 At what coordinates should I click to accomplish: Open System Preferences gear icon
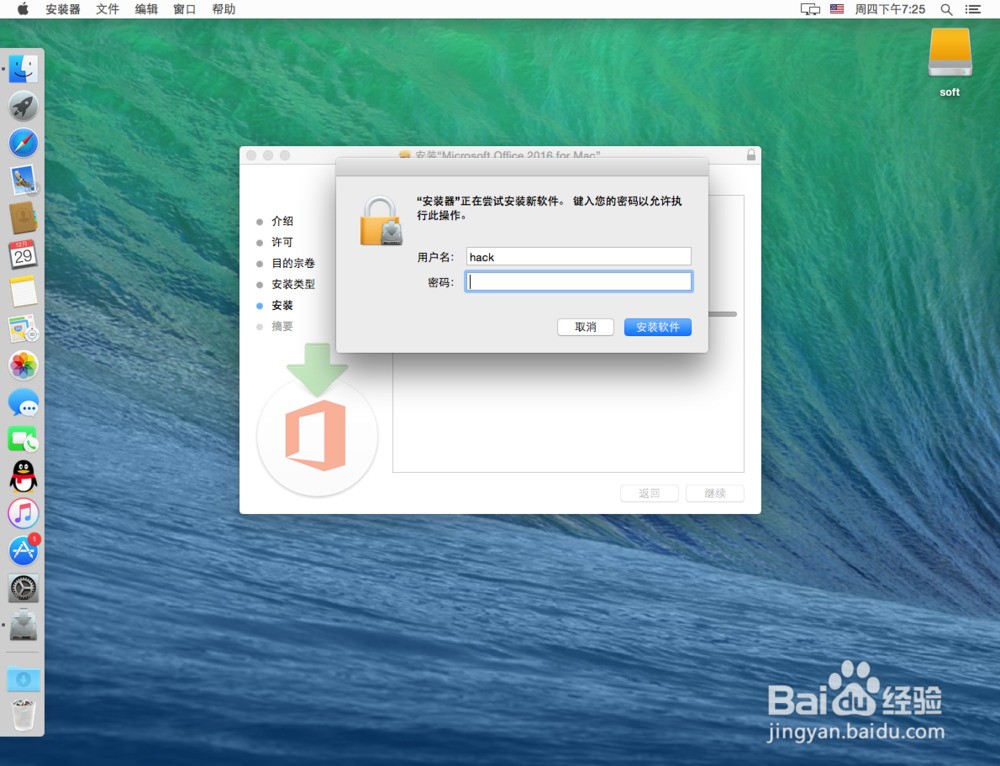(x=23, y=588)
